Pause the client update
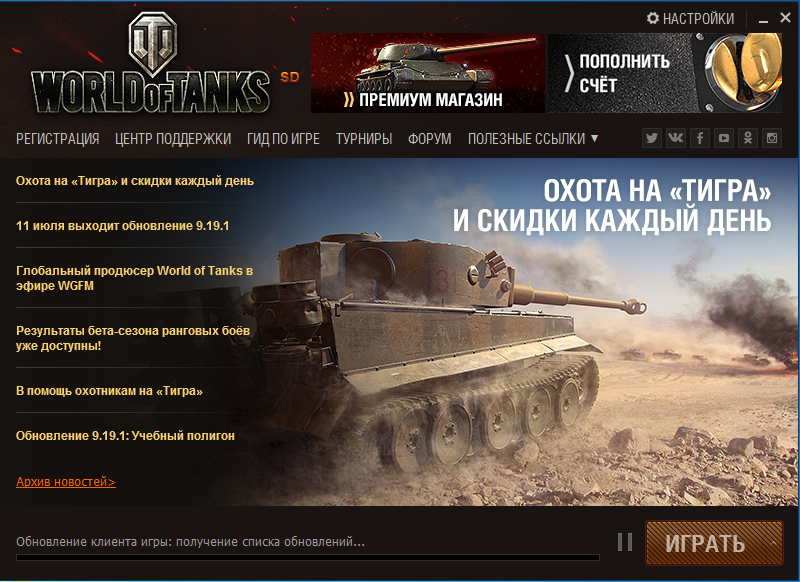Viewport: 800px width, 582px height. coord(625,542)
